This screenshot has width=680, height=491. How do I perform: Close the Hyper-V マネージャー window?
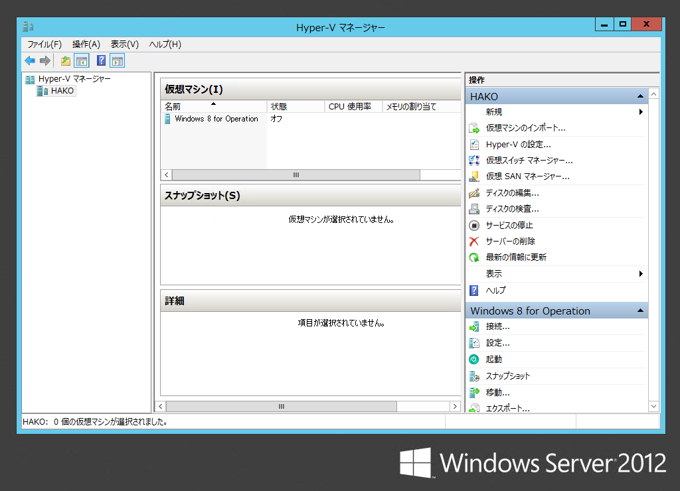coord(646,24)
